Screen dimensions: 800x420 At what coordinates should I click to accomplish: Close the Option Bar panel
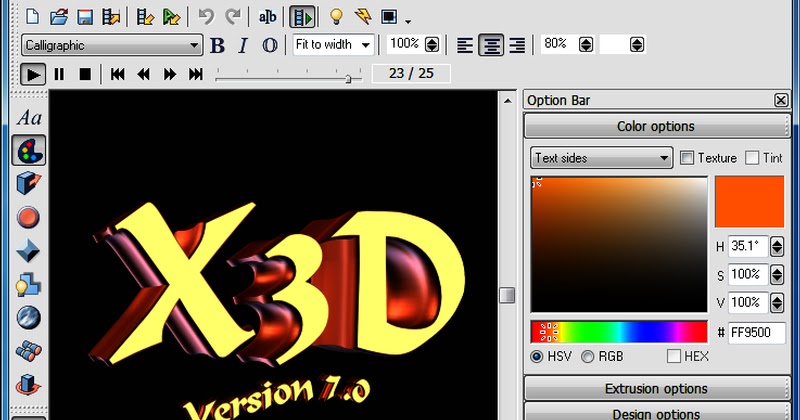(781, 100)
